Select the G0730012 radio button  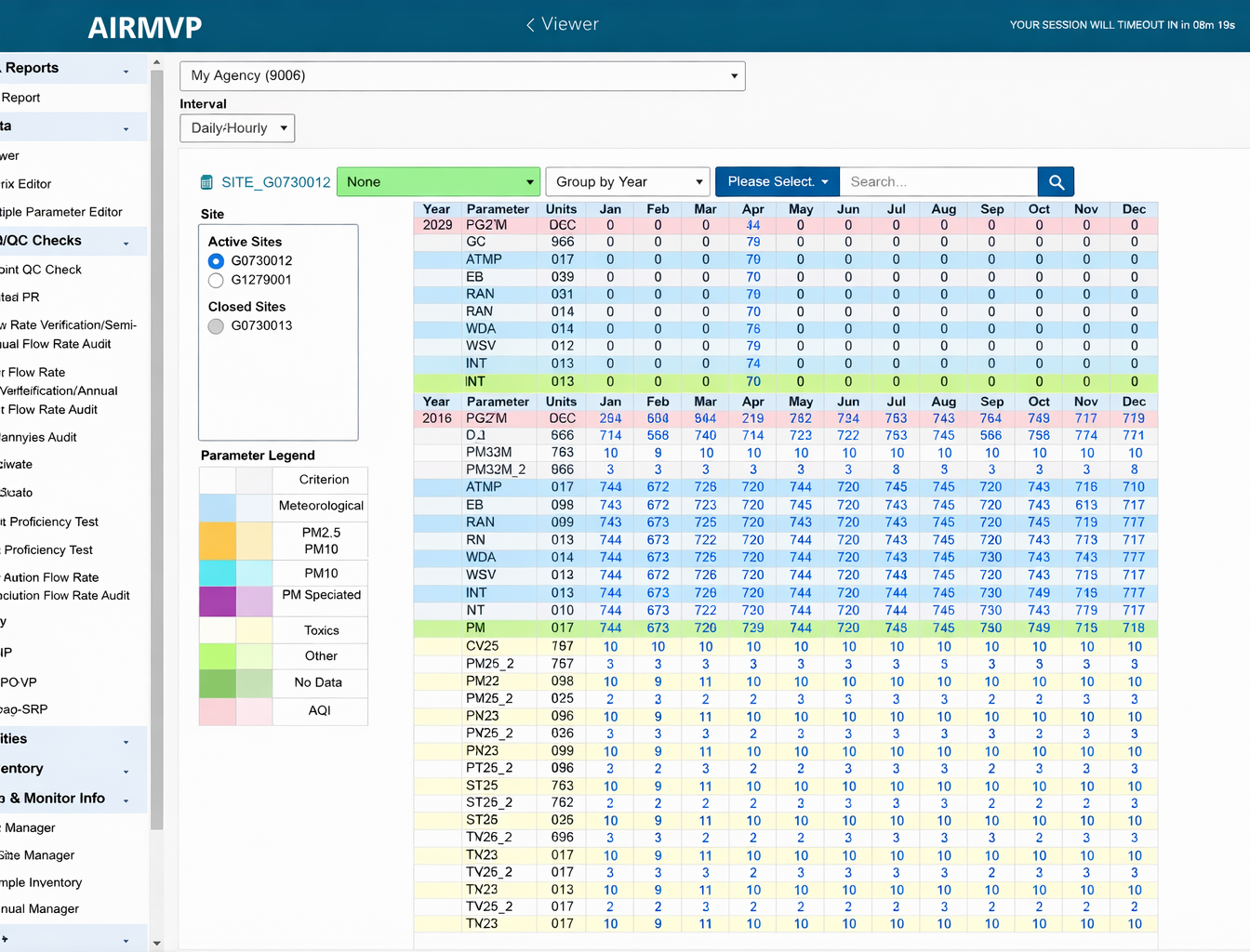coord(216,261)
